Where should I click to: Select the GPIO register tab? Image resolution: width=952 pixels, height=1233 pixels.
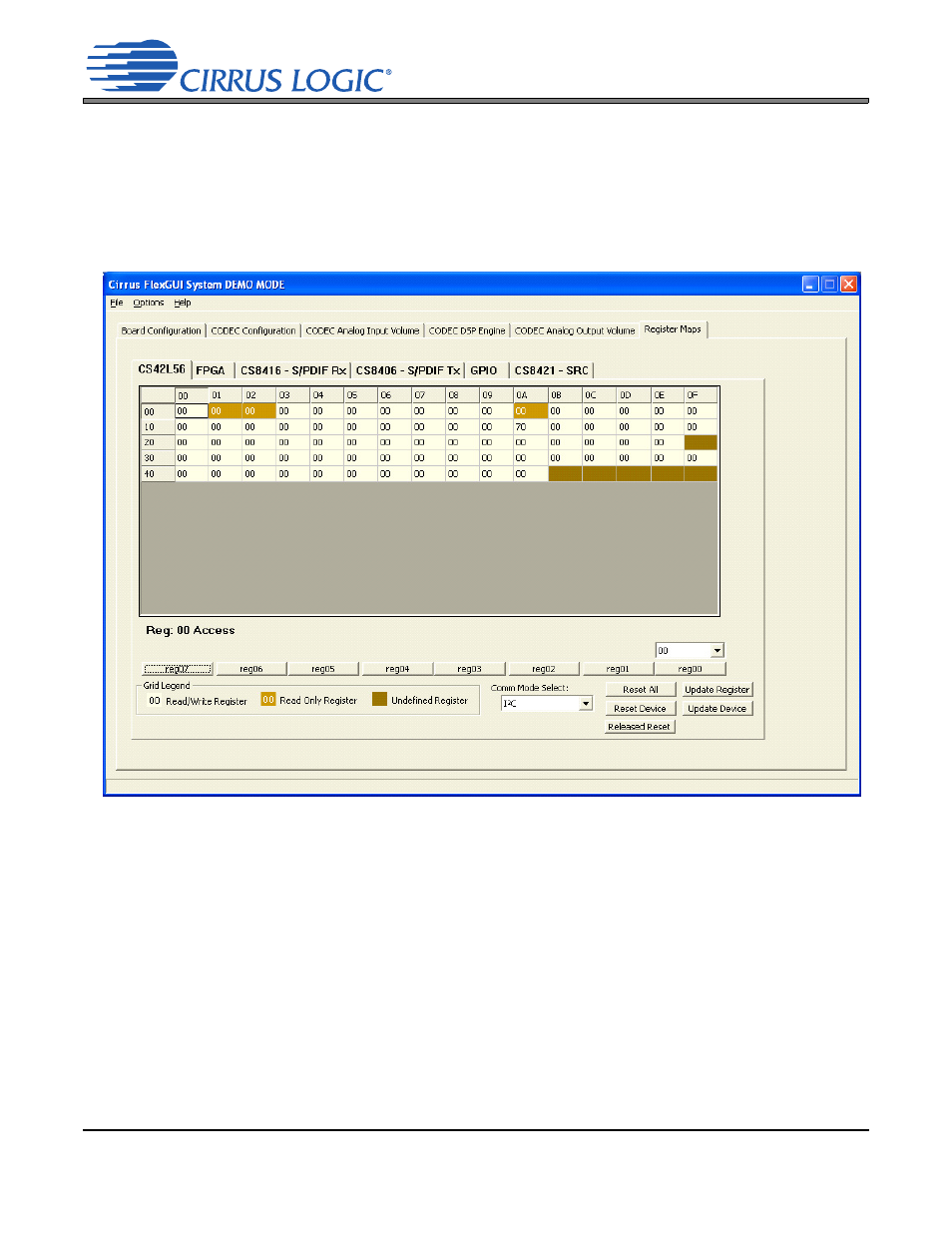[484, 370]
